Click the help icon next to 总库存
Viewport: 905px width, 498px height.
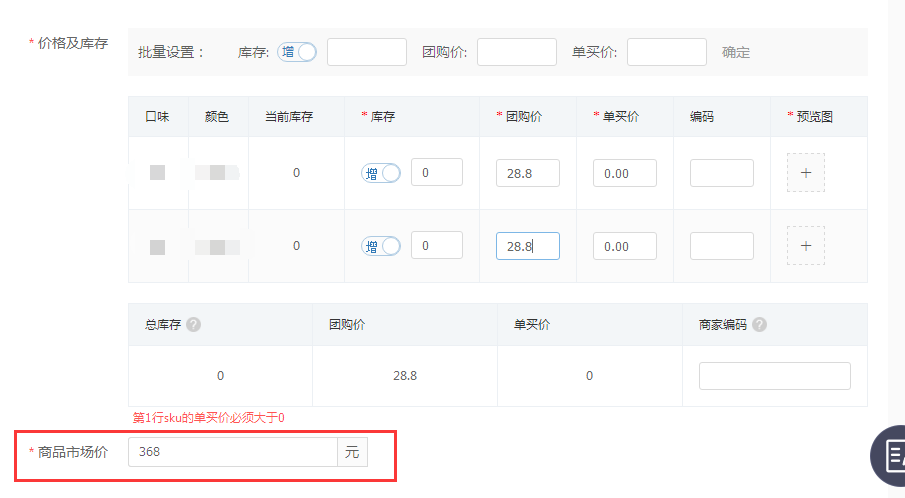pyautogui.click(x=193, y=324)
